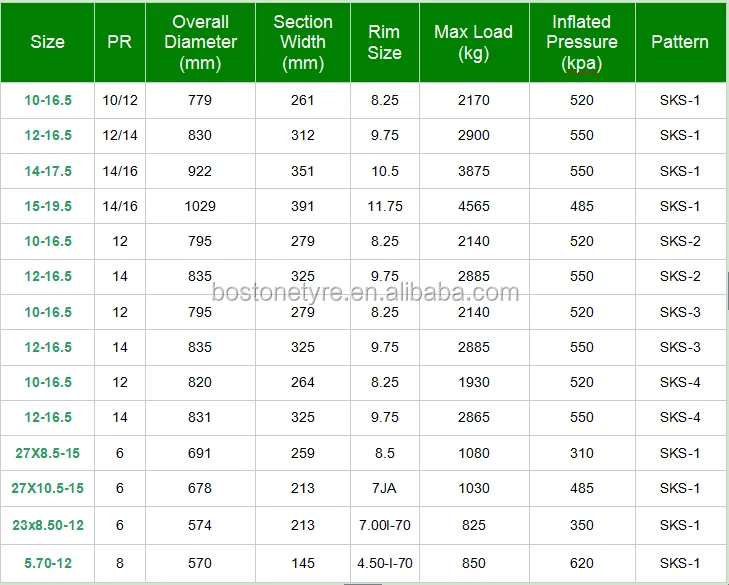The image size is (729, 585).
Task: Select the 3875 max load cell
Action: 474,171
